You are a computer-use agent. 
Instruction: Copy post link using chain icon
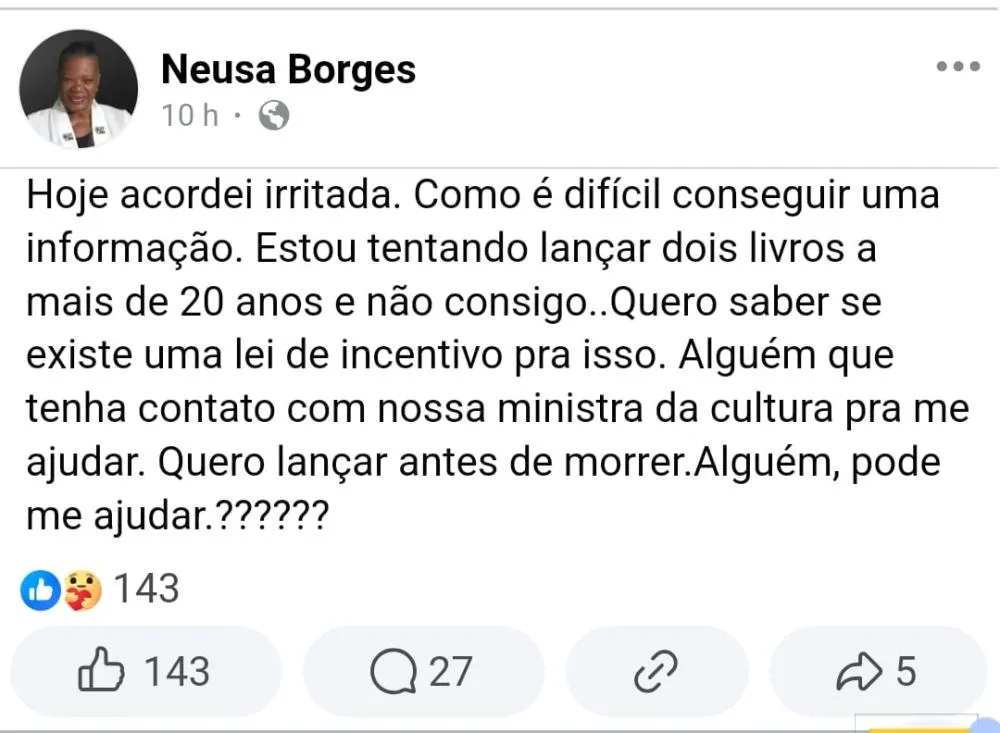coord(656,671)
